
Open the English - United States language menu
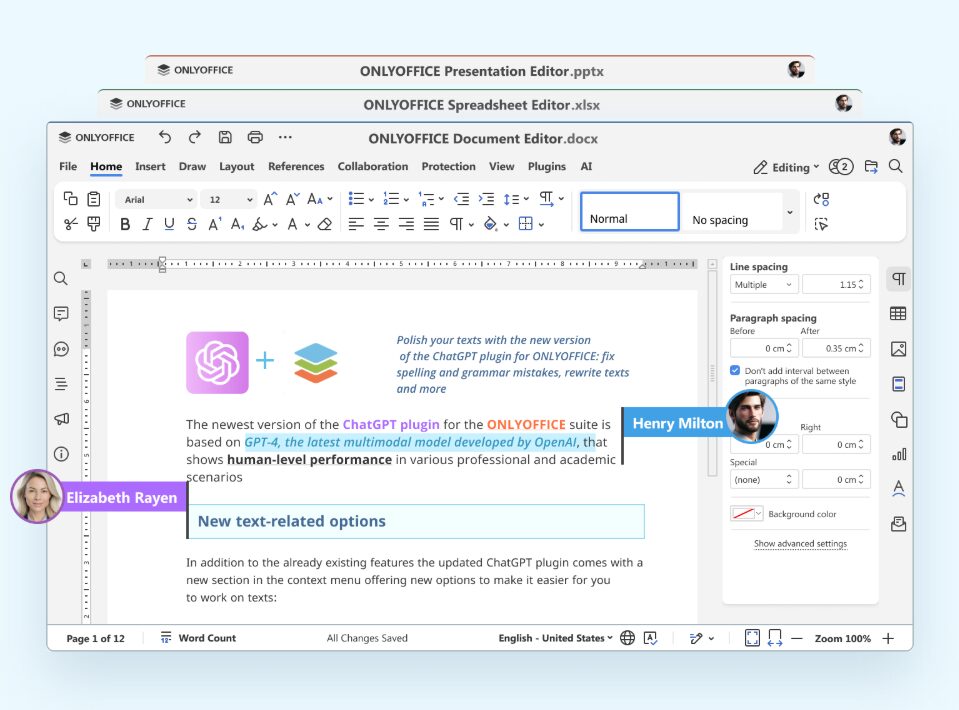point(555,638)
